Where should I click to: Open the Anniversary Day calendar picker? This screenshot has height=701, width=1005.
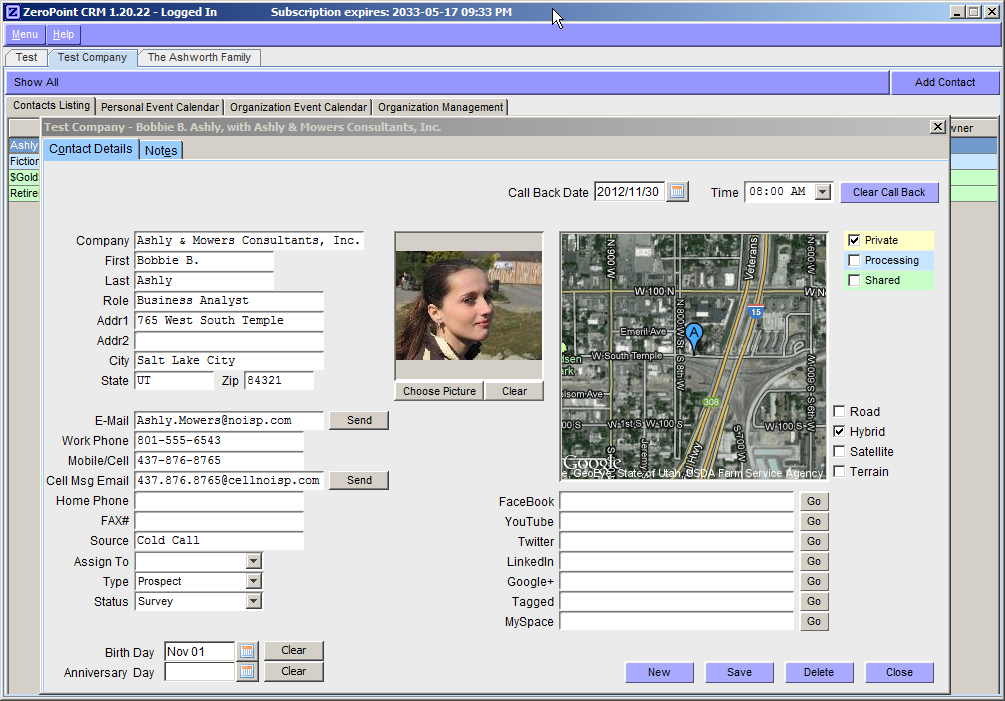[247, 672]
